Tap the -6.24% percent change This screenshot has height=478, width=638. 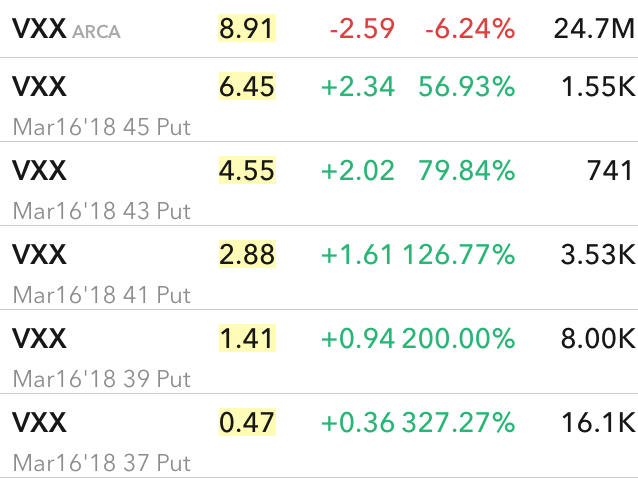[470, 29]
